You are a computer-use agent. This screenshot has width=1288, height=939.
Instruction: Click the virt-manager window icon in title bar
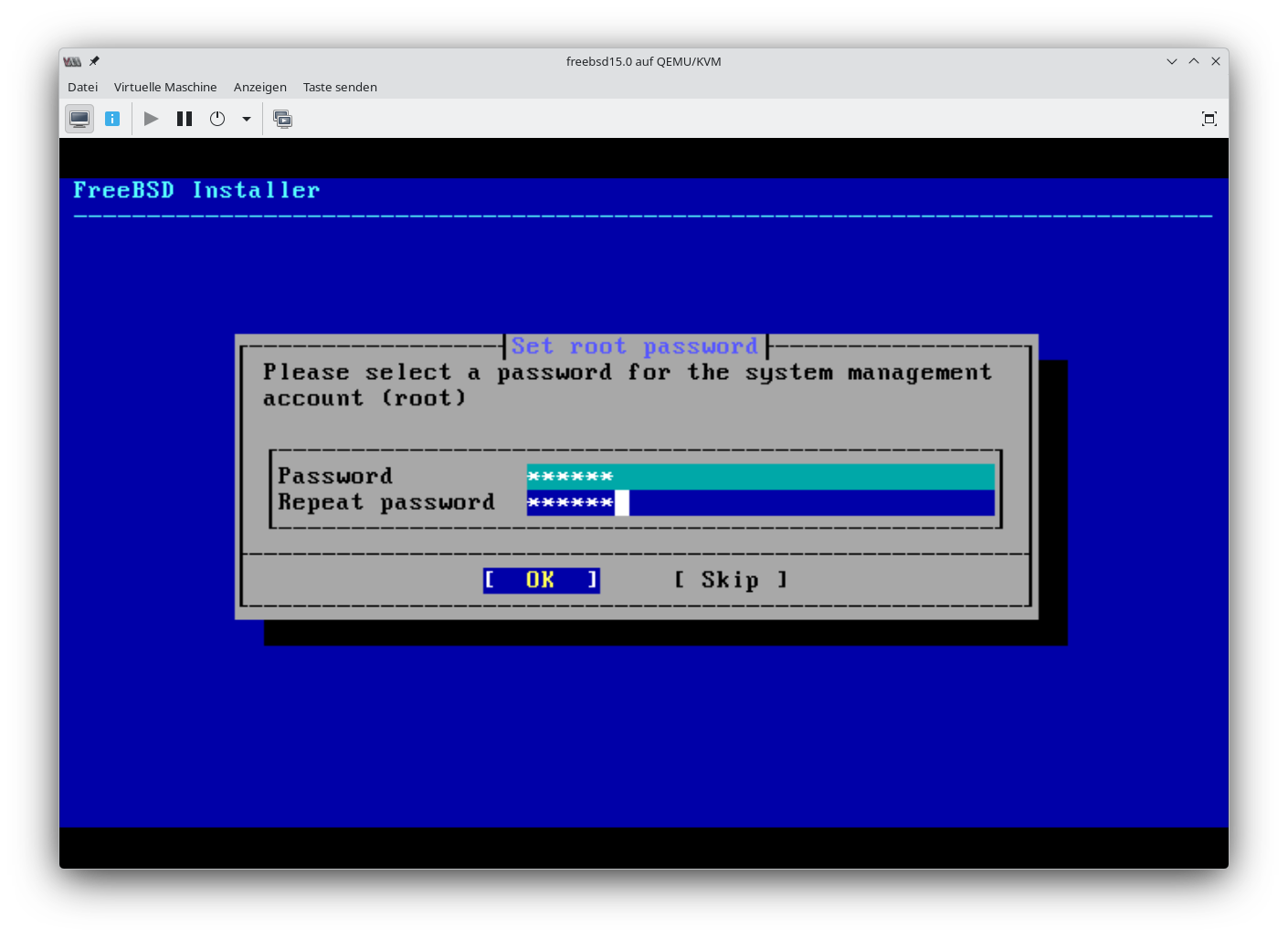coord(72,61)
